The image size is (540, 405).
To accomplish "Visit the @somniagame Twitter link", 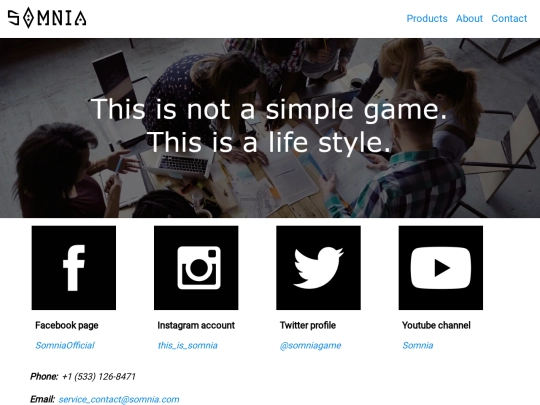I will [310, 345].
